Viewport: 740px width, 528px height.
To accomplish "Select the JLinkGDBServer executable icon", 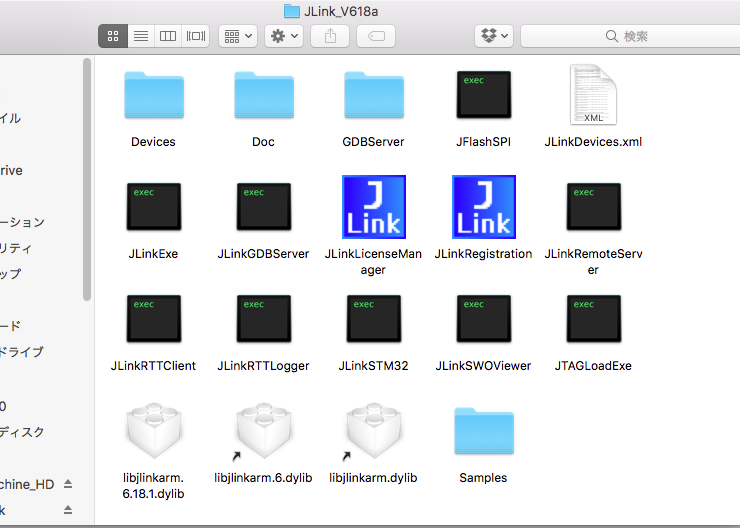I will (x=264, y=207).
